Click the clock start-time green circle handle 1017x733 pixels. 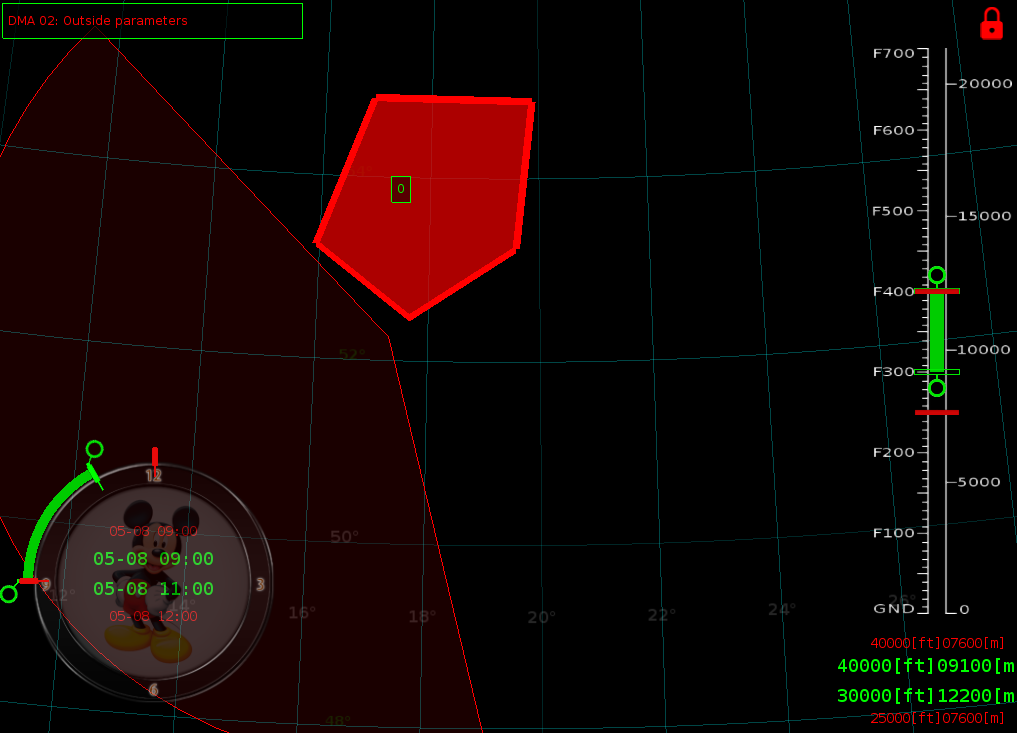[x=8, y=594]
